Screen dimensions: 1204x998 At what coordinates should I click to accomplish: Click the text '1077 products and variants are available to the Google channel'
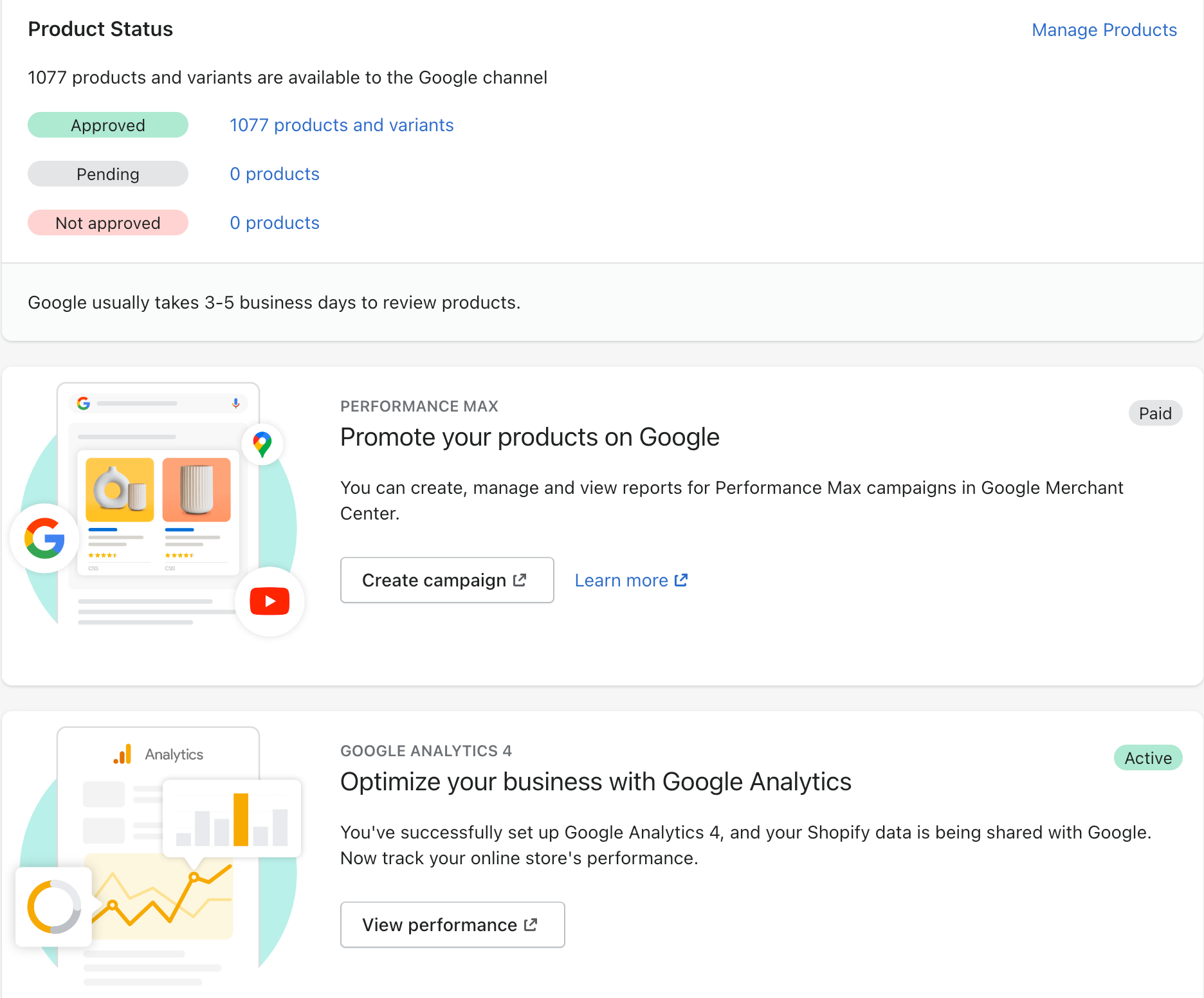coord(287,77)
